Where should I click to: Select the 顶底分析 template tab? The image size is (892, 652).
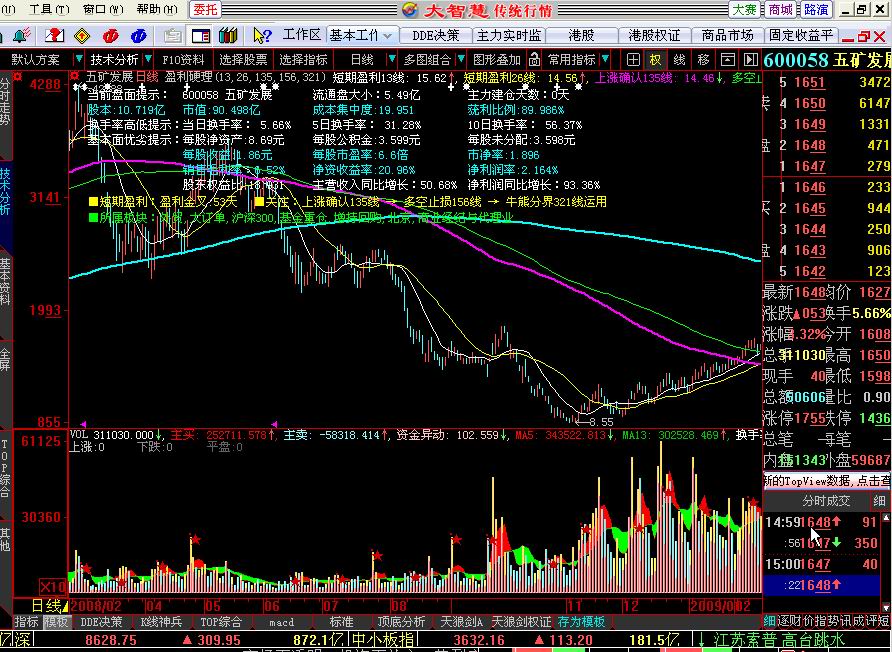coord(401,622)
